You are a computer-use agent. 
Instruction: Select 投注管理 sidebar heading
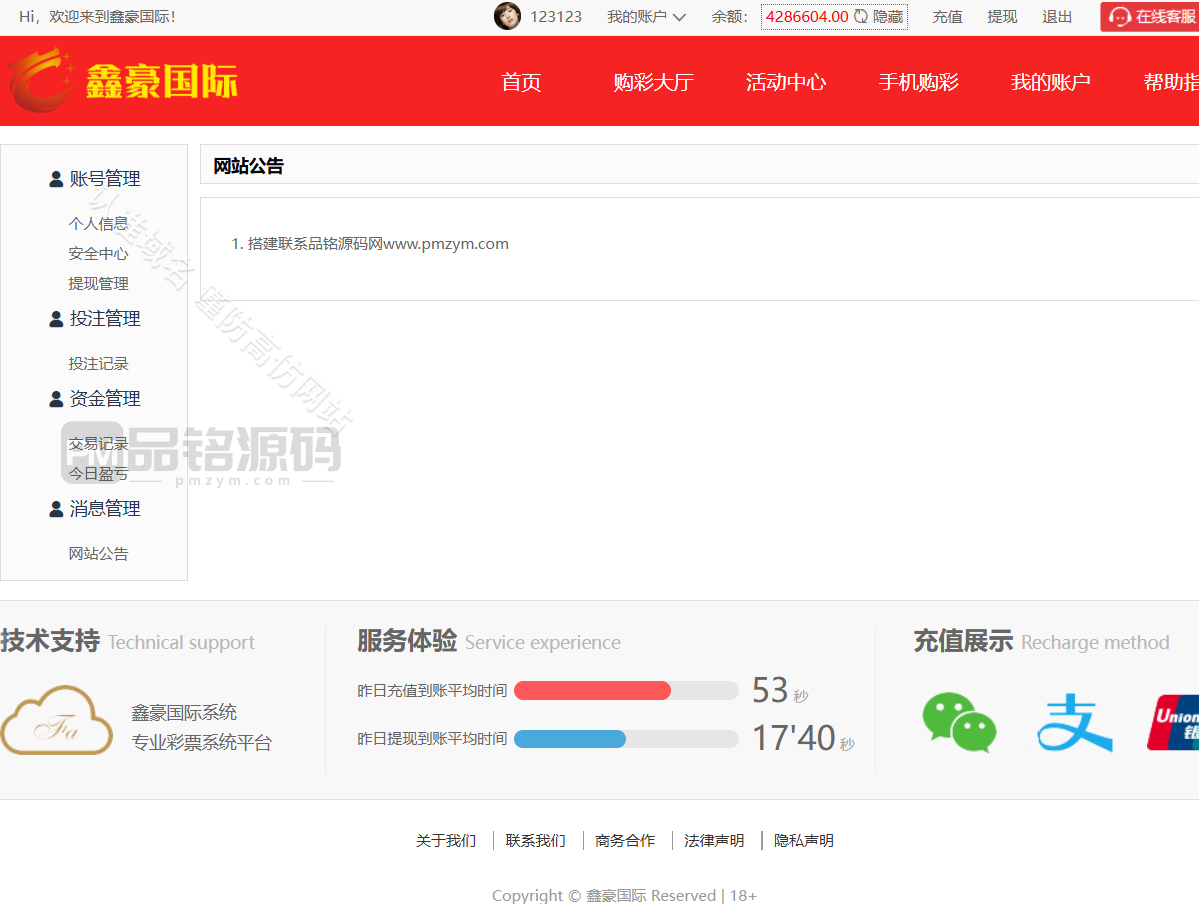pos(105,319)
